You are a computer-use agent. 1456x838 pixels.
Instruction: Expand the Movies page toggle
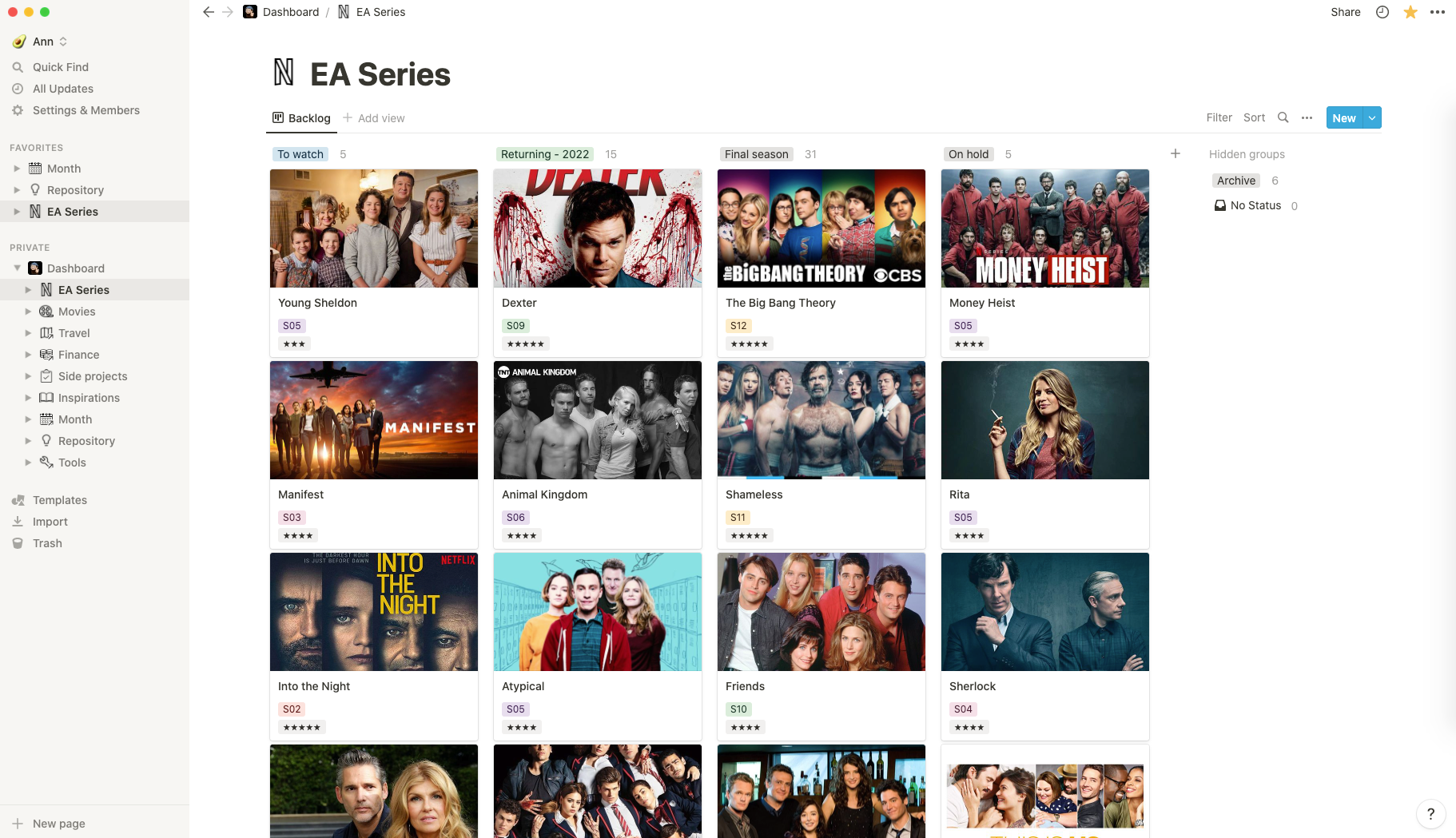(x=28, y=312)
